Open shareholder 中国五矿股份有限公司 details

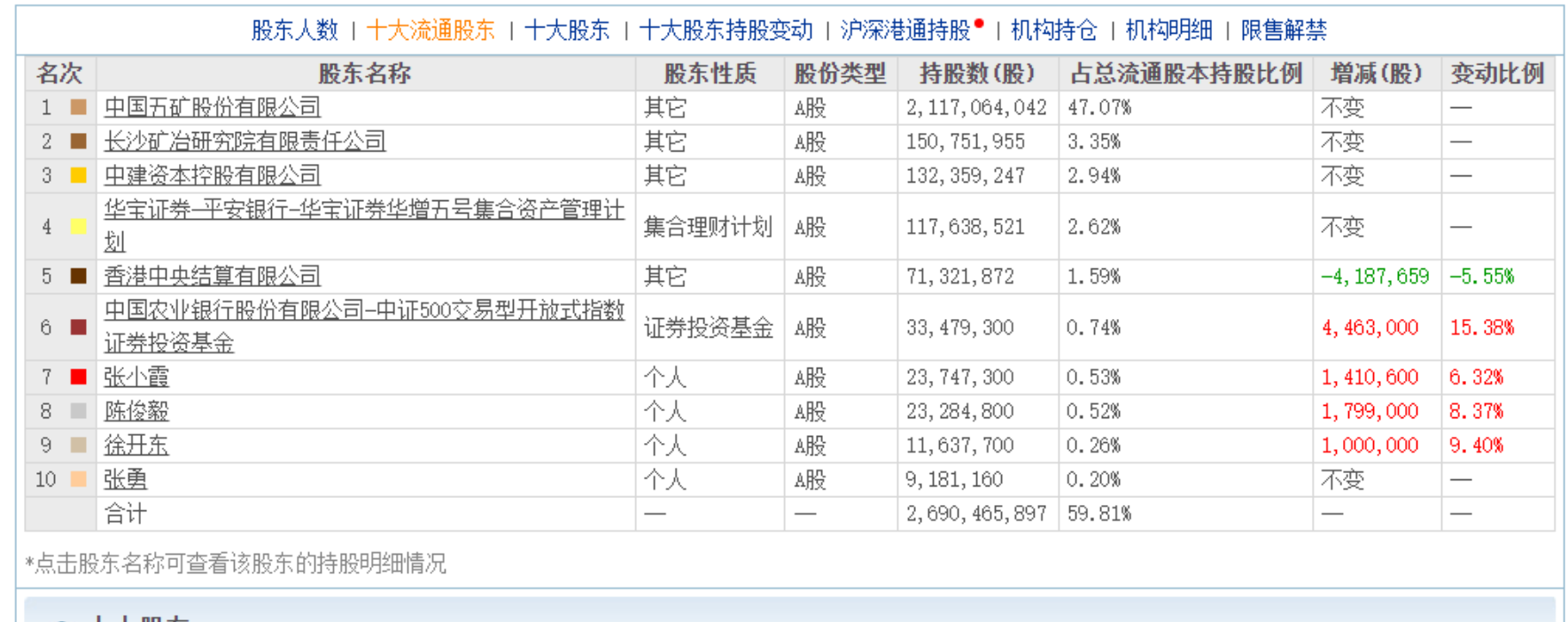click(213, 108)
